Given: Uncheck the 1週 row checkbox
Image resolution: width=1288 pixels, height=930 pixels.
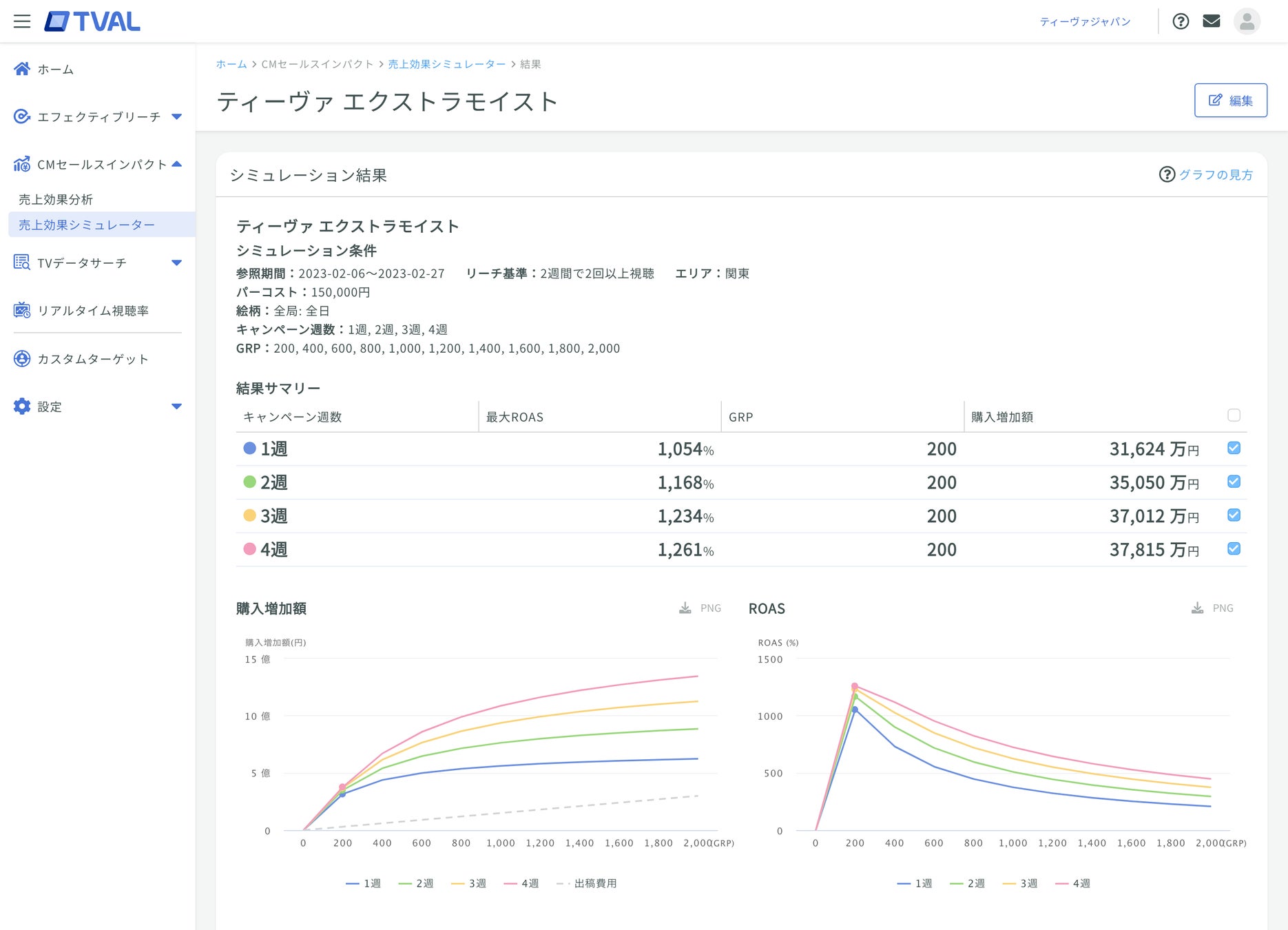Looking at the screenshot, I should [x=1234, y=448].
